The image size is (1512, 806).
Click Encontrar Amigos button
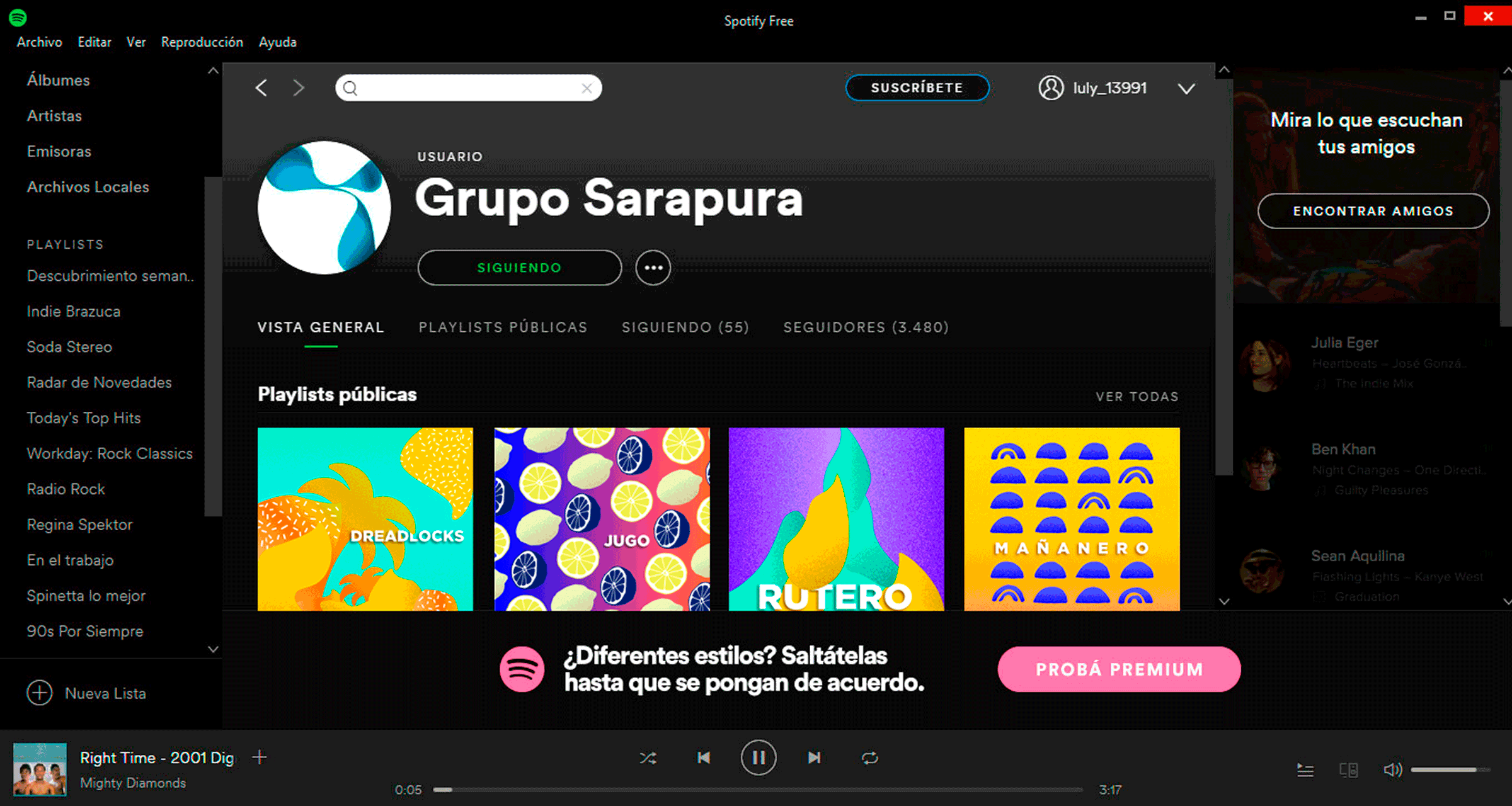(1373, 211)
